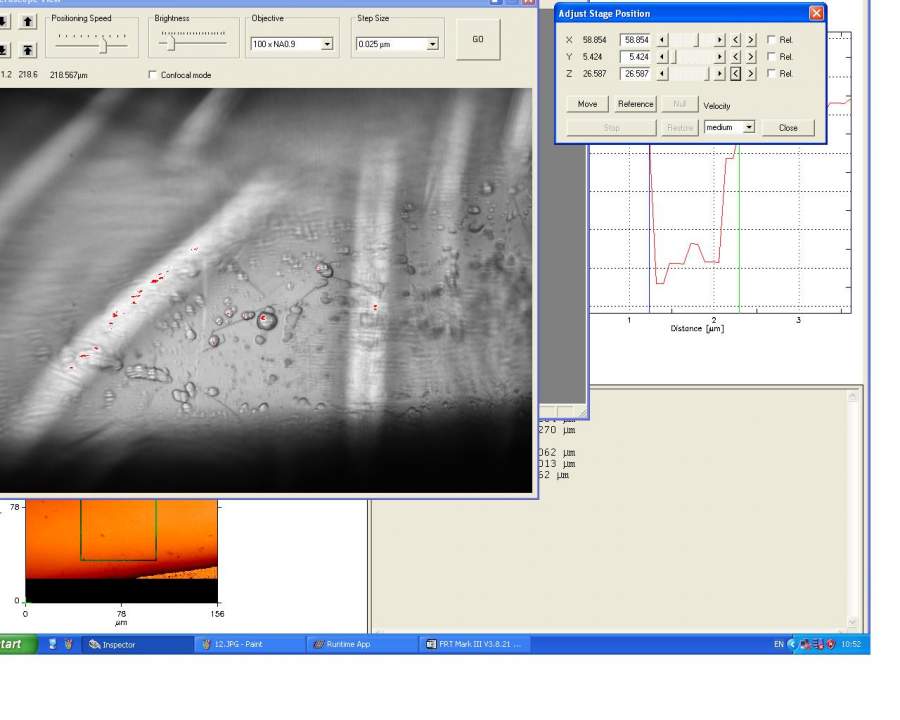Open the Objective dropdown

point(326,44)
